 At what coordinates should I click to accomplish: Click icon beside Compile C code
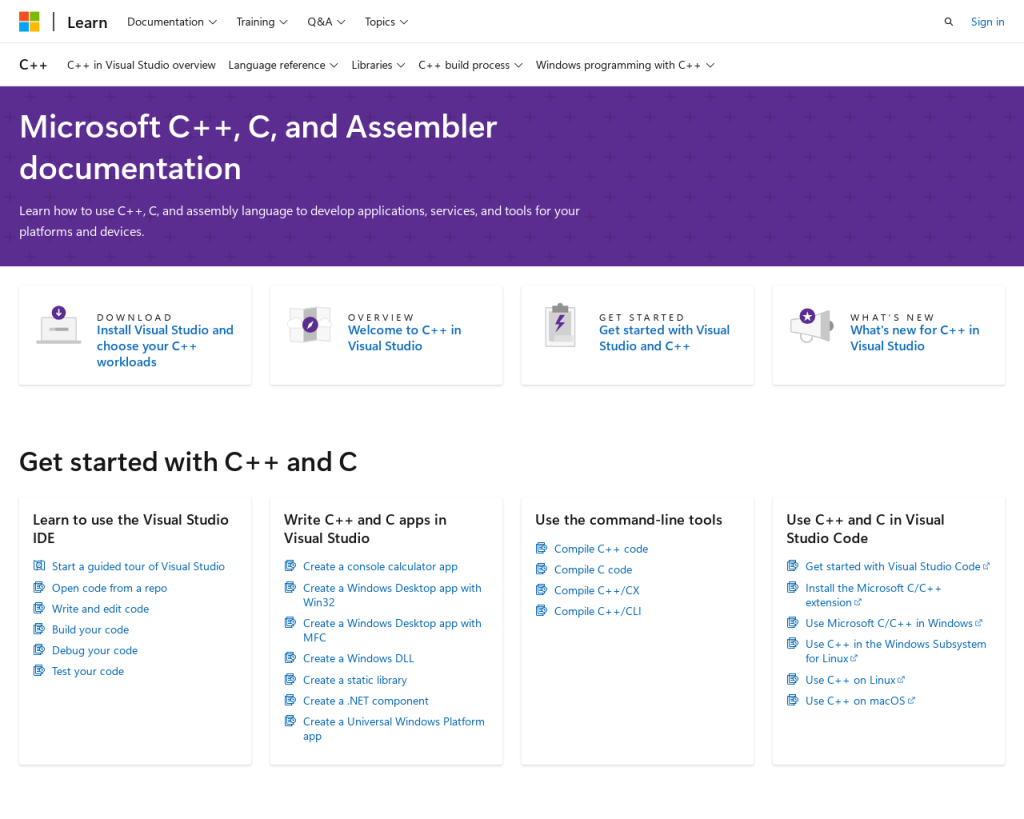tap(541, 569)
